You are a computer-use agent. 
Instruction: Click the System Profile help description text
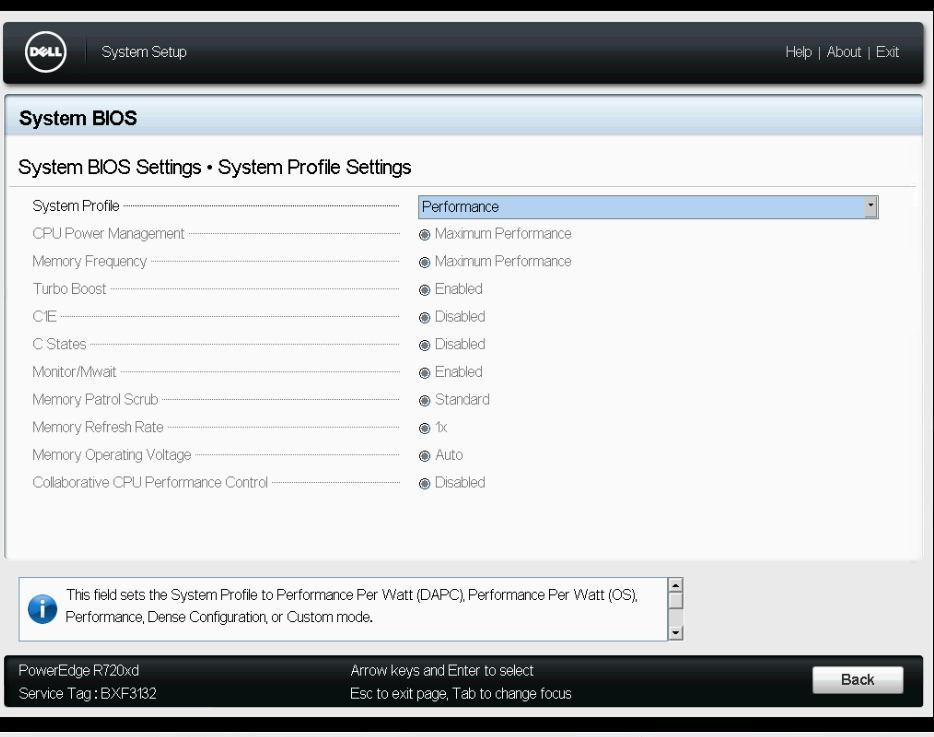point(351,606)
